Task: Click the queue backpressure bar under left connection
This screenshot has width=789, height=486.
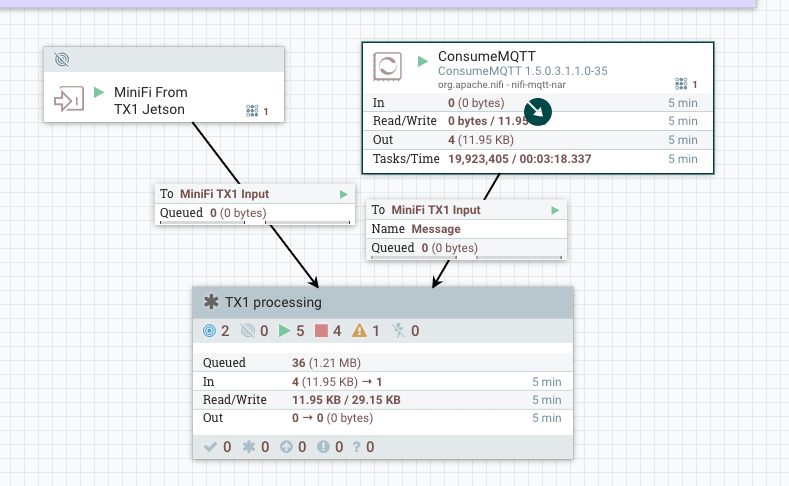Action: (x=255, y=222)
